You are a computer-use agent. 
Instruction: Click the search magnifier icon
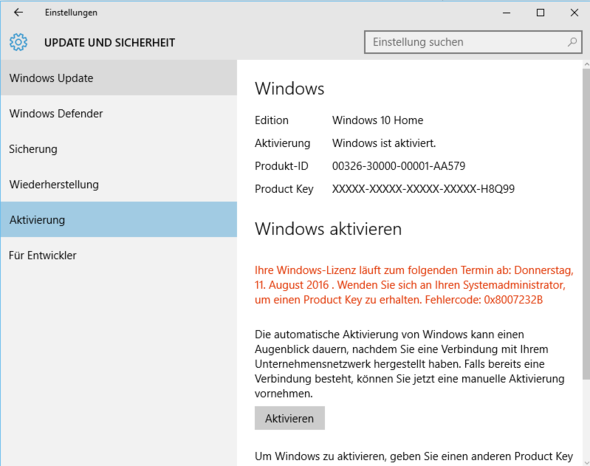572,42
